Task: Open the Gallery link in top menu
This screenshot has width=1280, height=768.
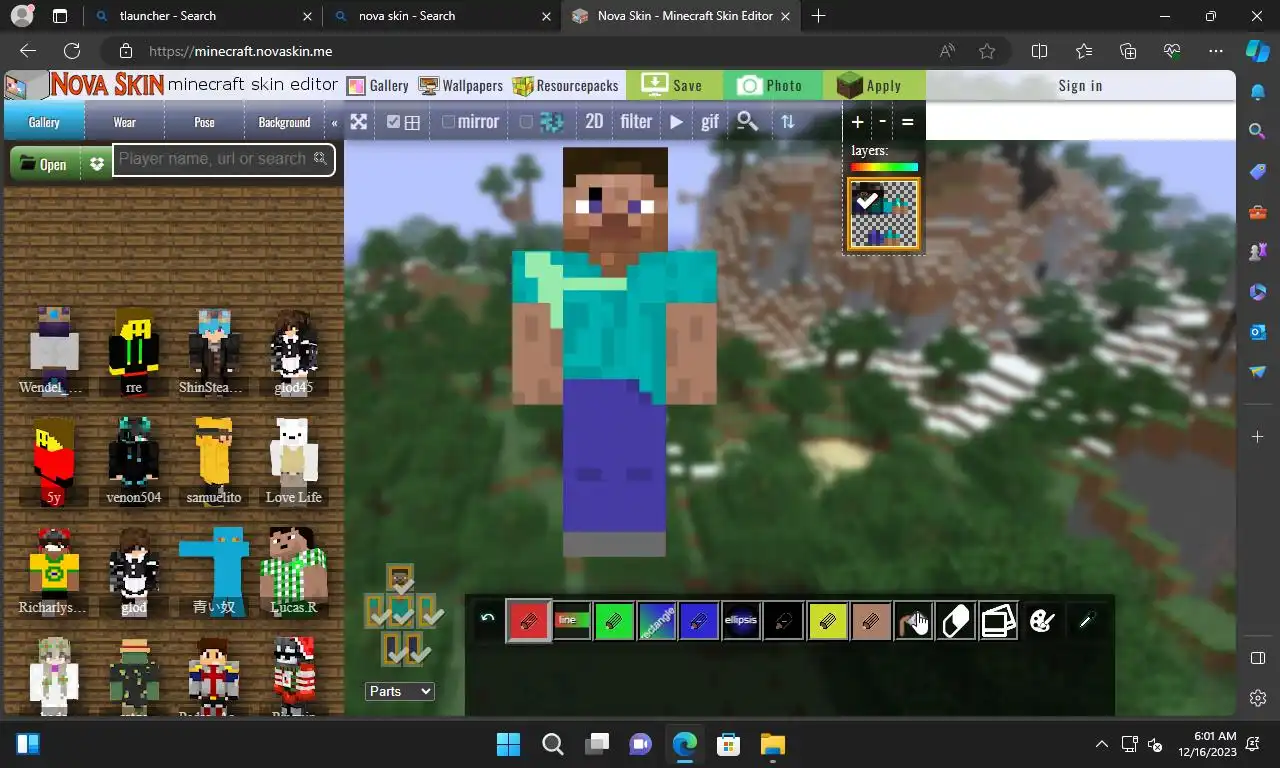Action: tap(377, 85)
